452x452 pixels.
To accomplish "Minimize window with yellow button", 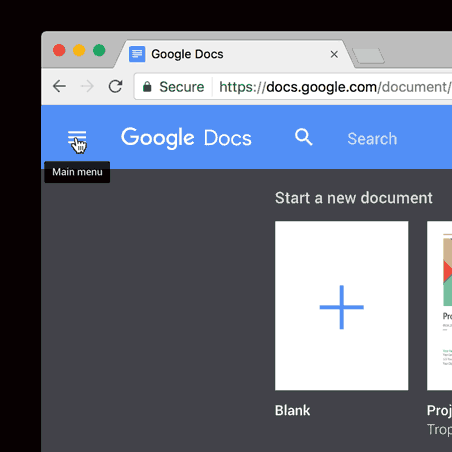I will coord(79,51).
